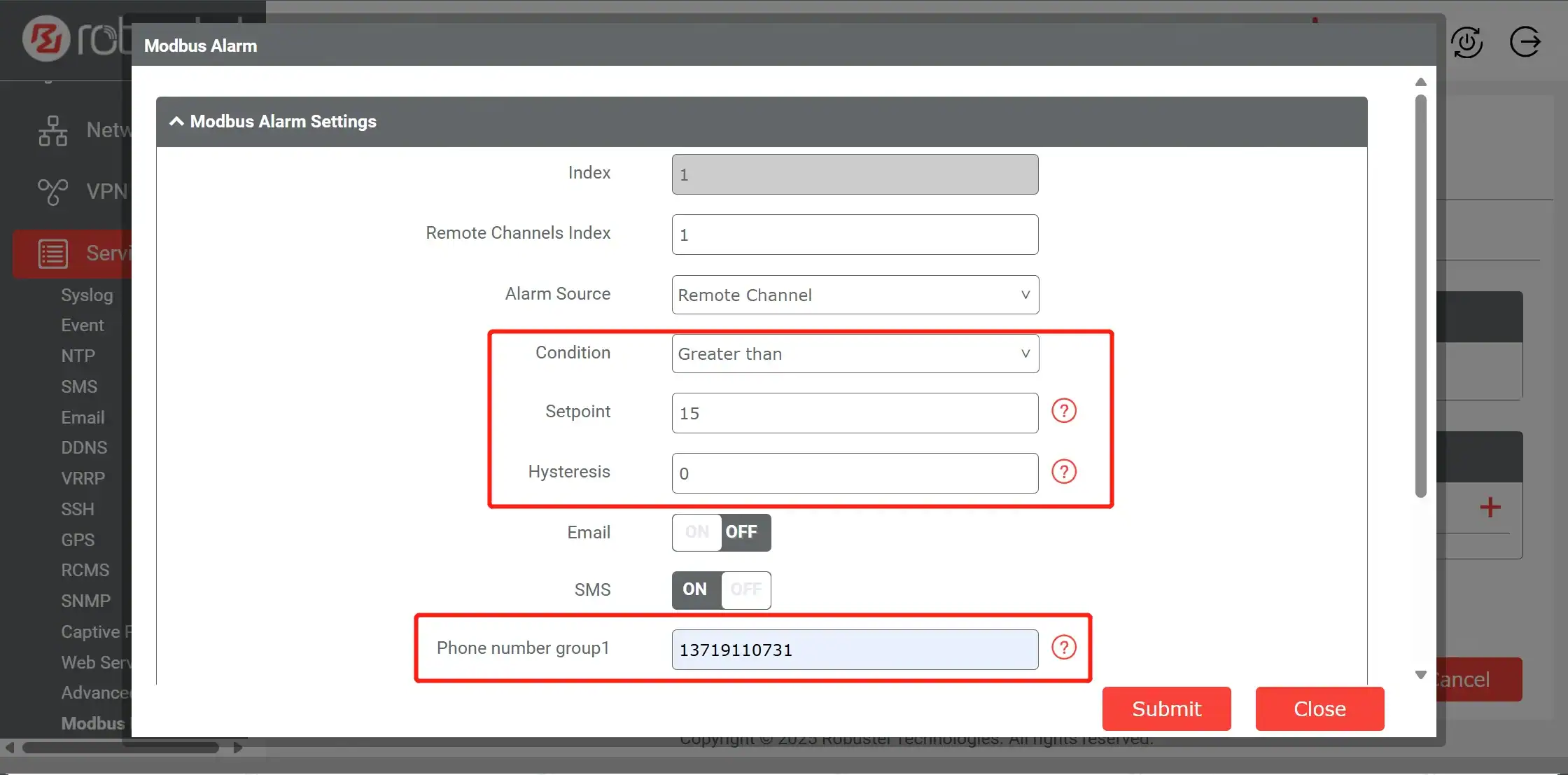
Task: Click the Close button
Action: tap(1319, 708)
